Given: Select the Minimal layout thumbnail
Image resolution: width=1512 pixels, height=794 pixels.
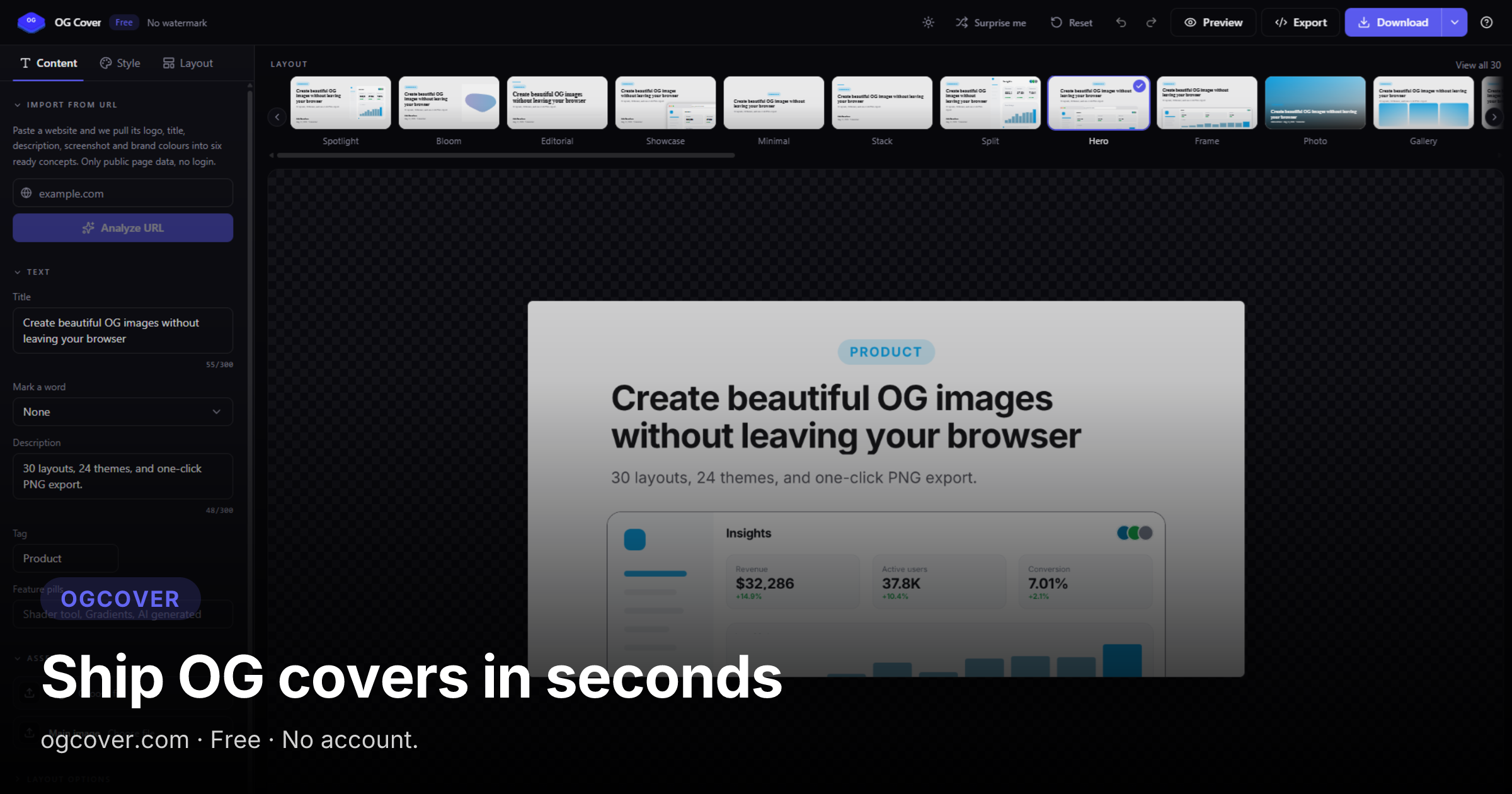Looking at the screenshot, I should pos(774,103).
